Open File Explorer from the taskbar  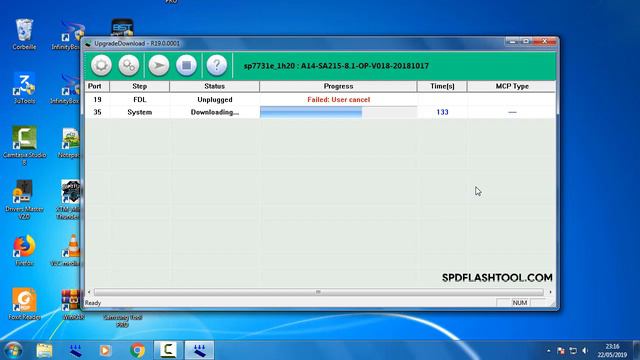[44, 350]
